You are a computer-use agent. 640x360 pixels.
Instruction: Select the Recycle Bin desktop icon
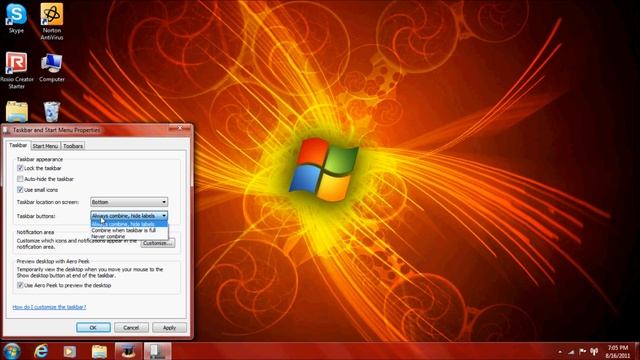pyautogui.click(x=52, y=111)
